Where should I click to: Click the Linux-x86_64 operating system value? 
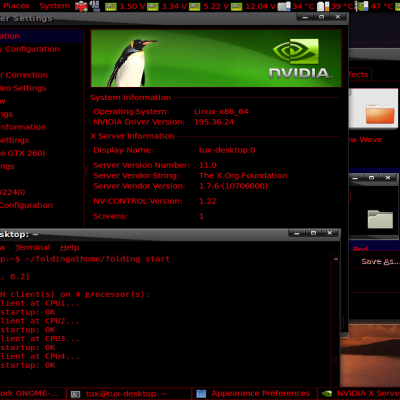coord(221,112)
